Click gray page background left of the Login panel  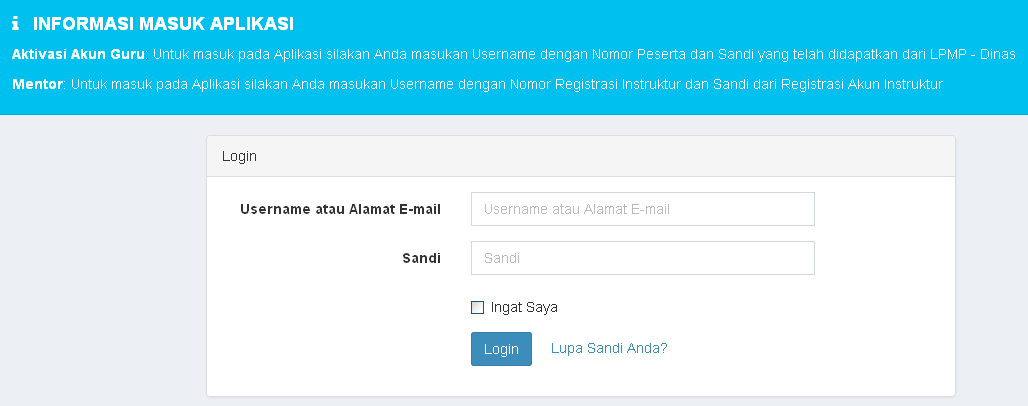[x=100, y=260]
